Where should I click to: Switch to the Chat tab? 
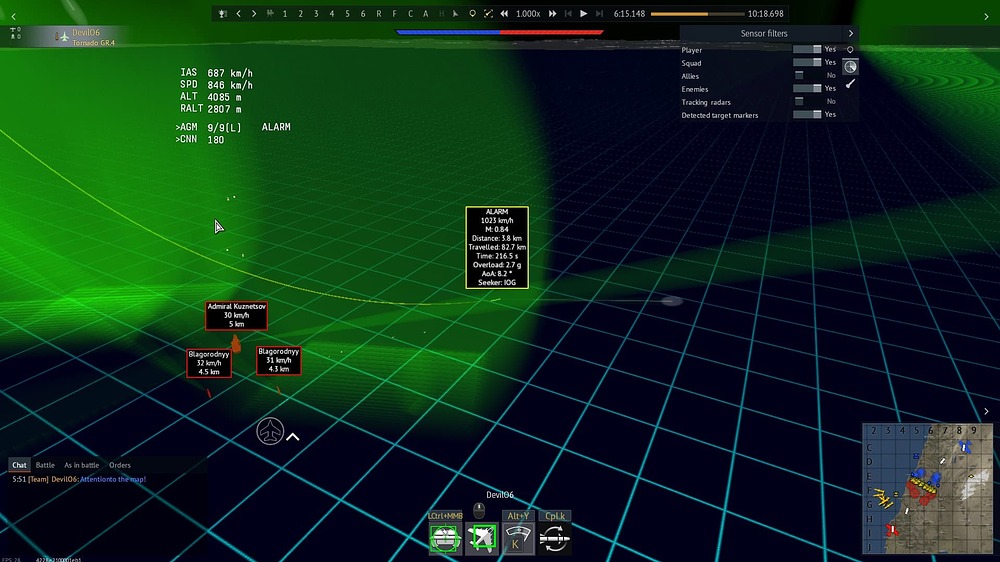(x=19, y=465)
